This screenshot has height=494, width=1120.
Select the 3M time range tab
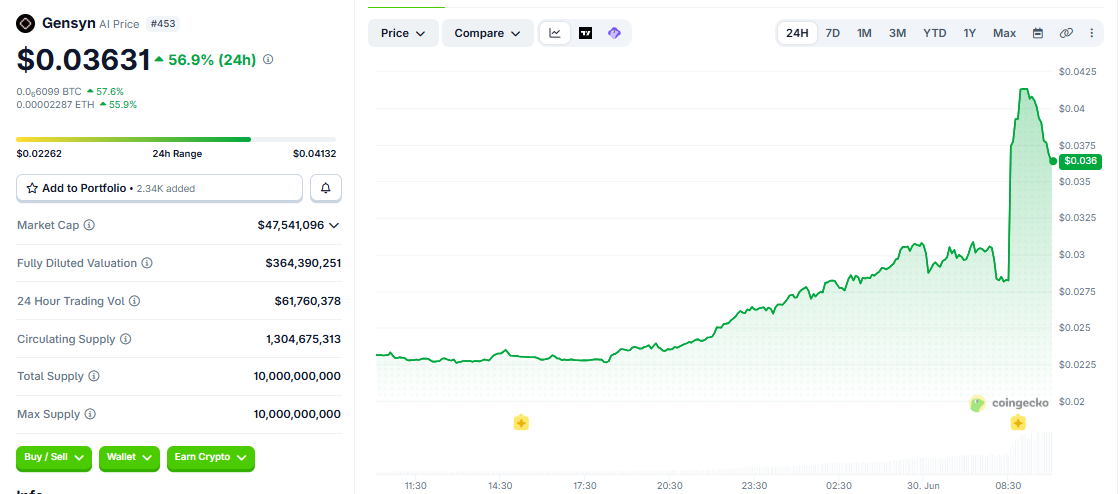[x=898, y=33]
